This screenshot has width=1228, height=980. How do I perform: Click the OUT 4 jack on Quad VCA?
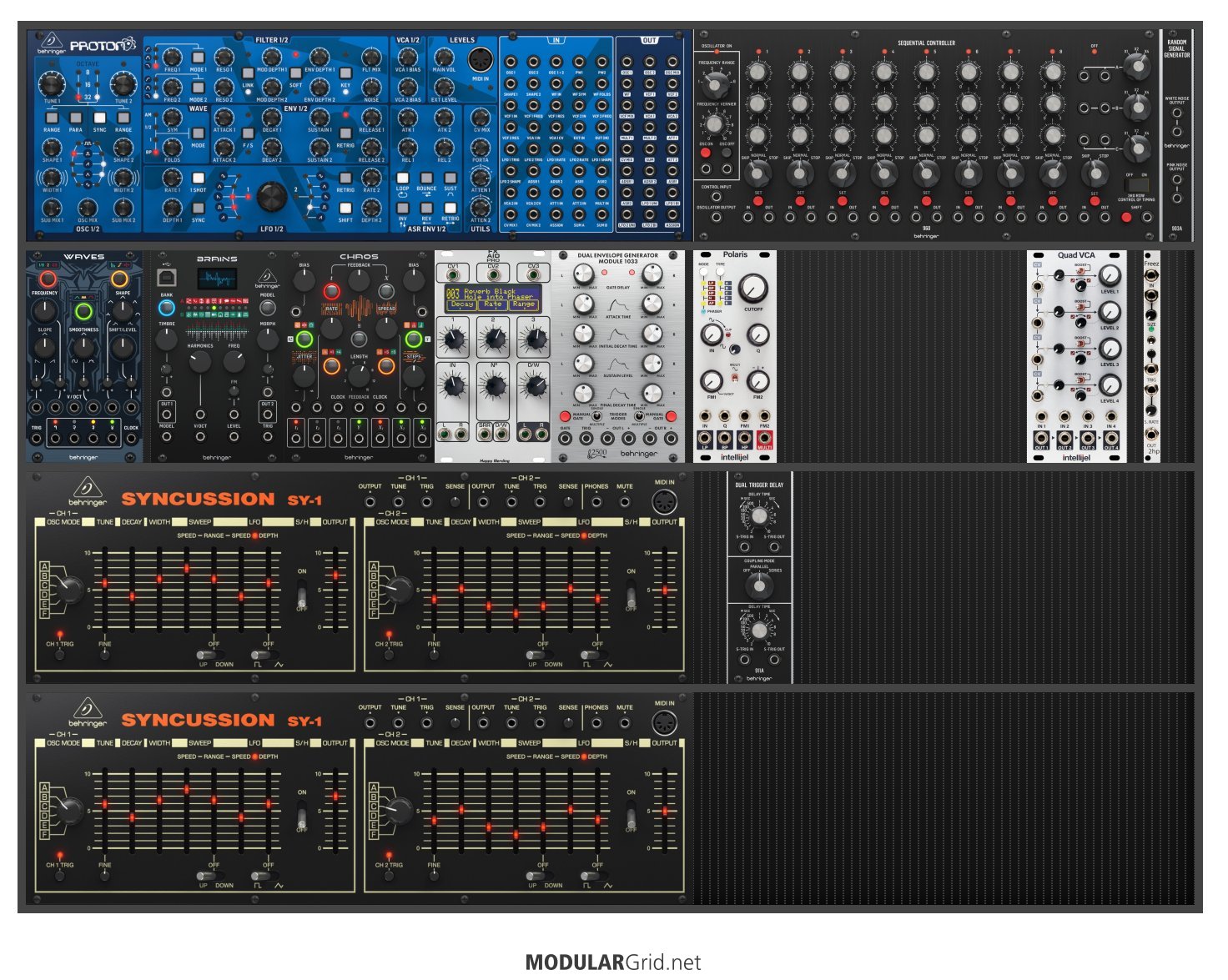[1111, 439]
